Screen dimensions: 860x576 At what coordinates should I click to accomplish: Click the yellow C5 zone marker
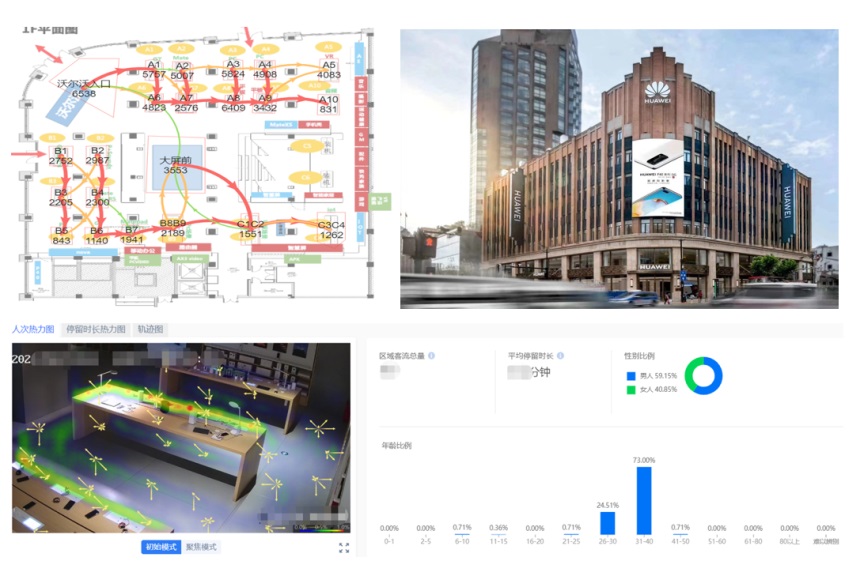click(x=307, y=146)
